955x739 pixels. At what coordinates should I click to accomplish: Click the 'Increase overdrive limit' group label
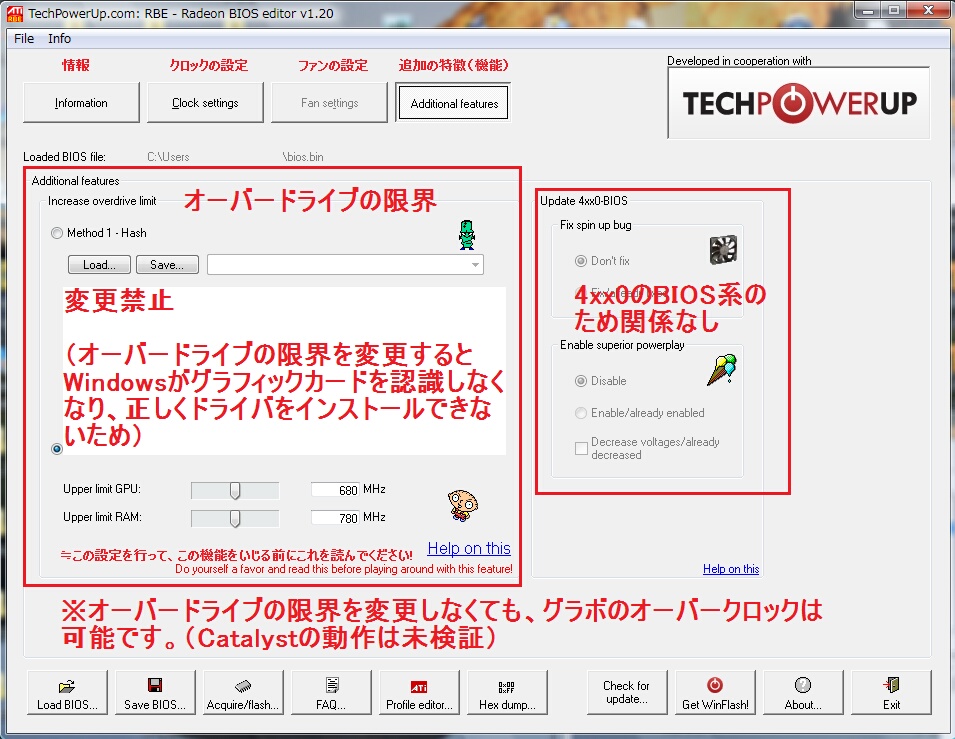[102, 201]
